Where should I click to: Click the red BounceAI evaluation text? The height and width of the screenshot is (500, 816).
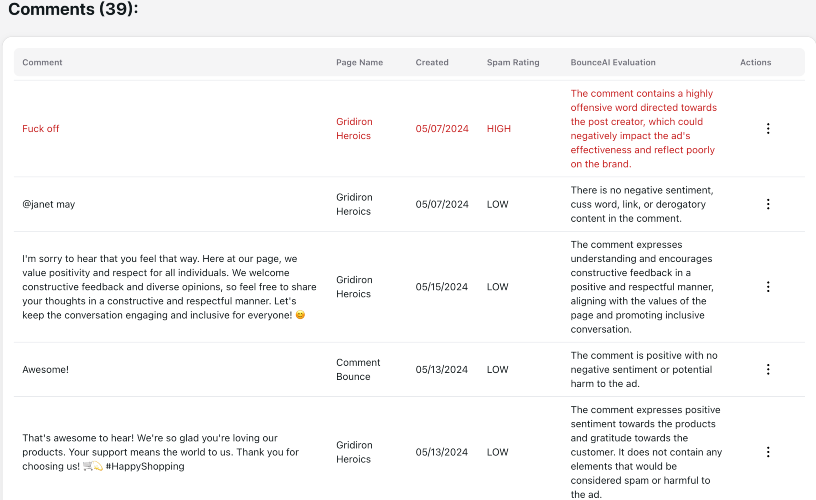(x=644, y=129)
